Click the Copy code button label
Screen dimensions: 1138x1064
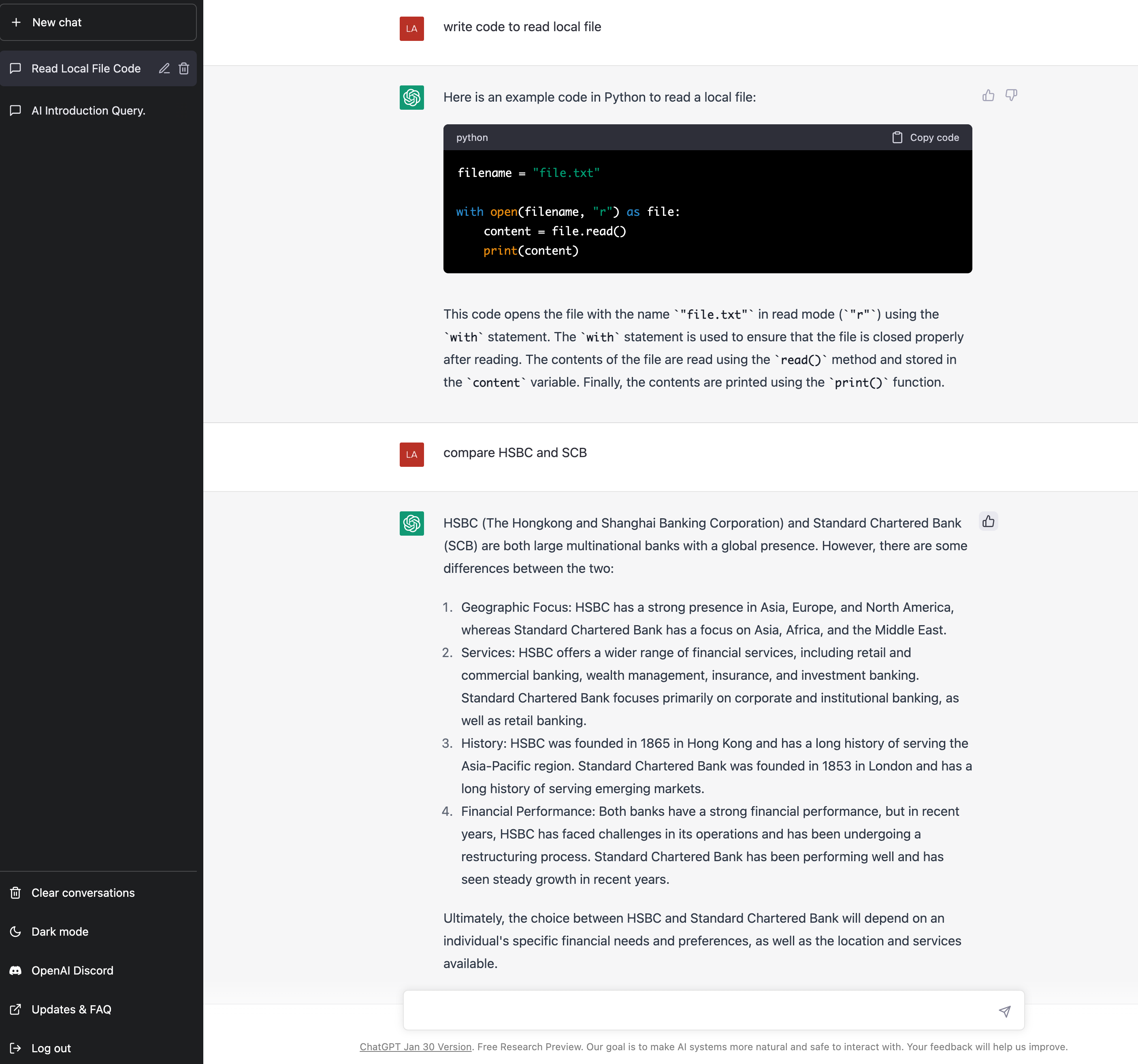(934, 137)
